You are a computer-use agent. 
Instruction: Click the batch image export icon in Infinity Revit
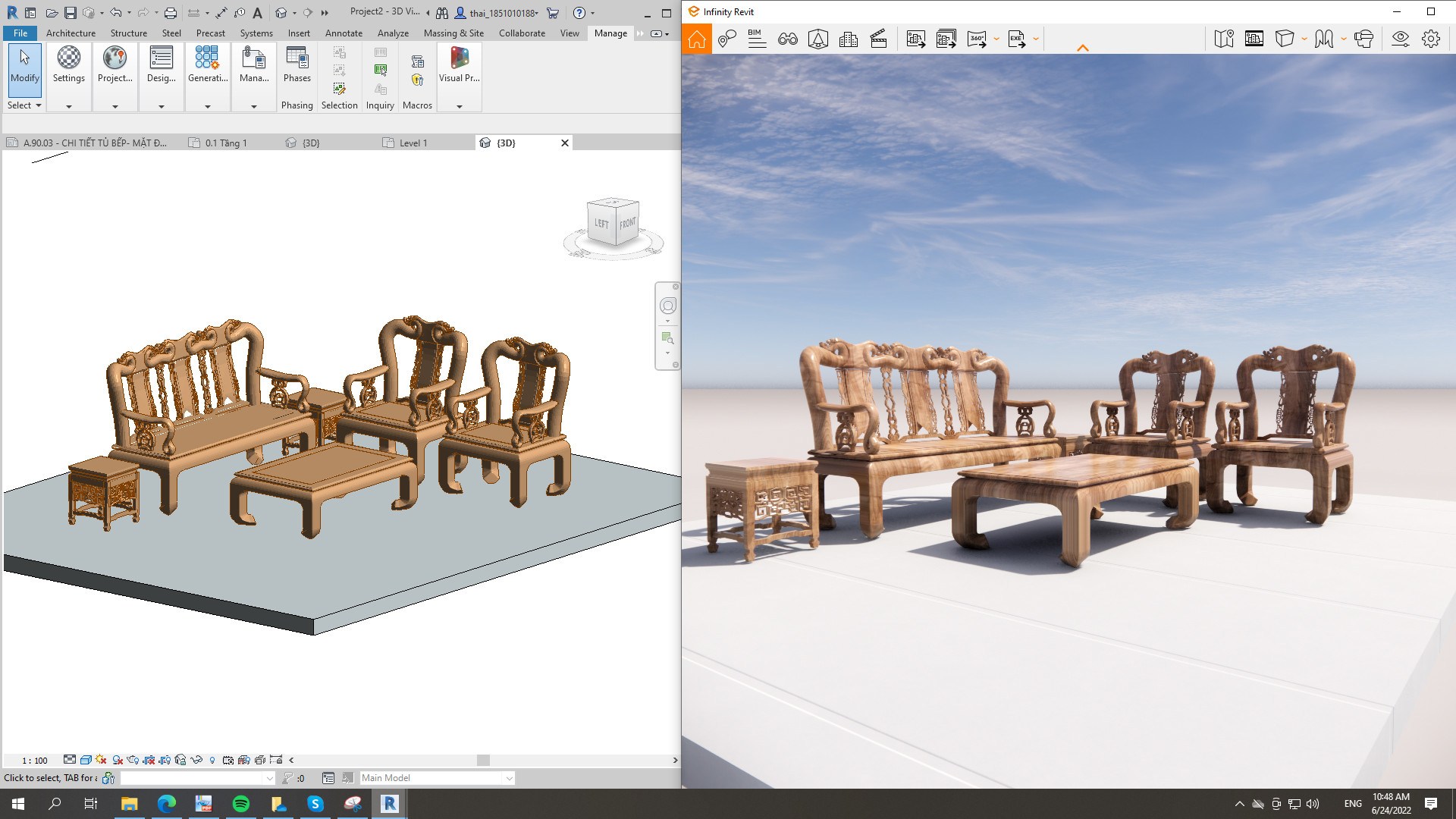946,39
